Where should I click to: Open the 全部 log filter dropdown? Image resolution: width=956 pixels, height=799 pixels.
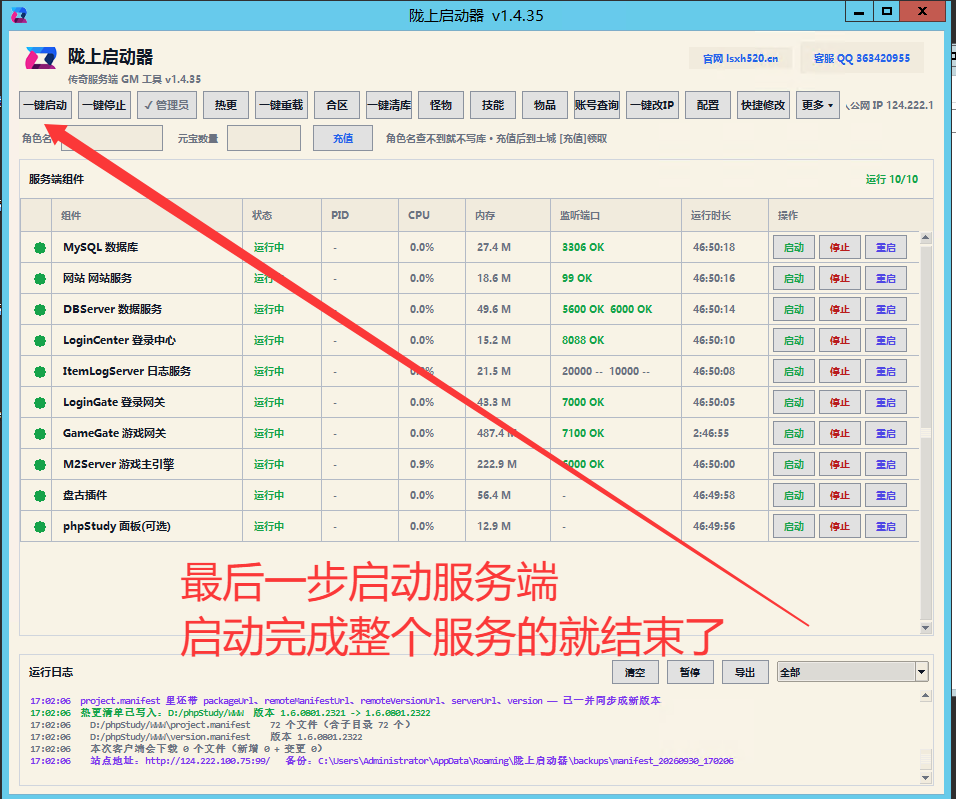pos(852,672)
